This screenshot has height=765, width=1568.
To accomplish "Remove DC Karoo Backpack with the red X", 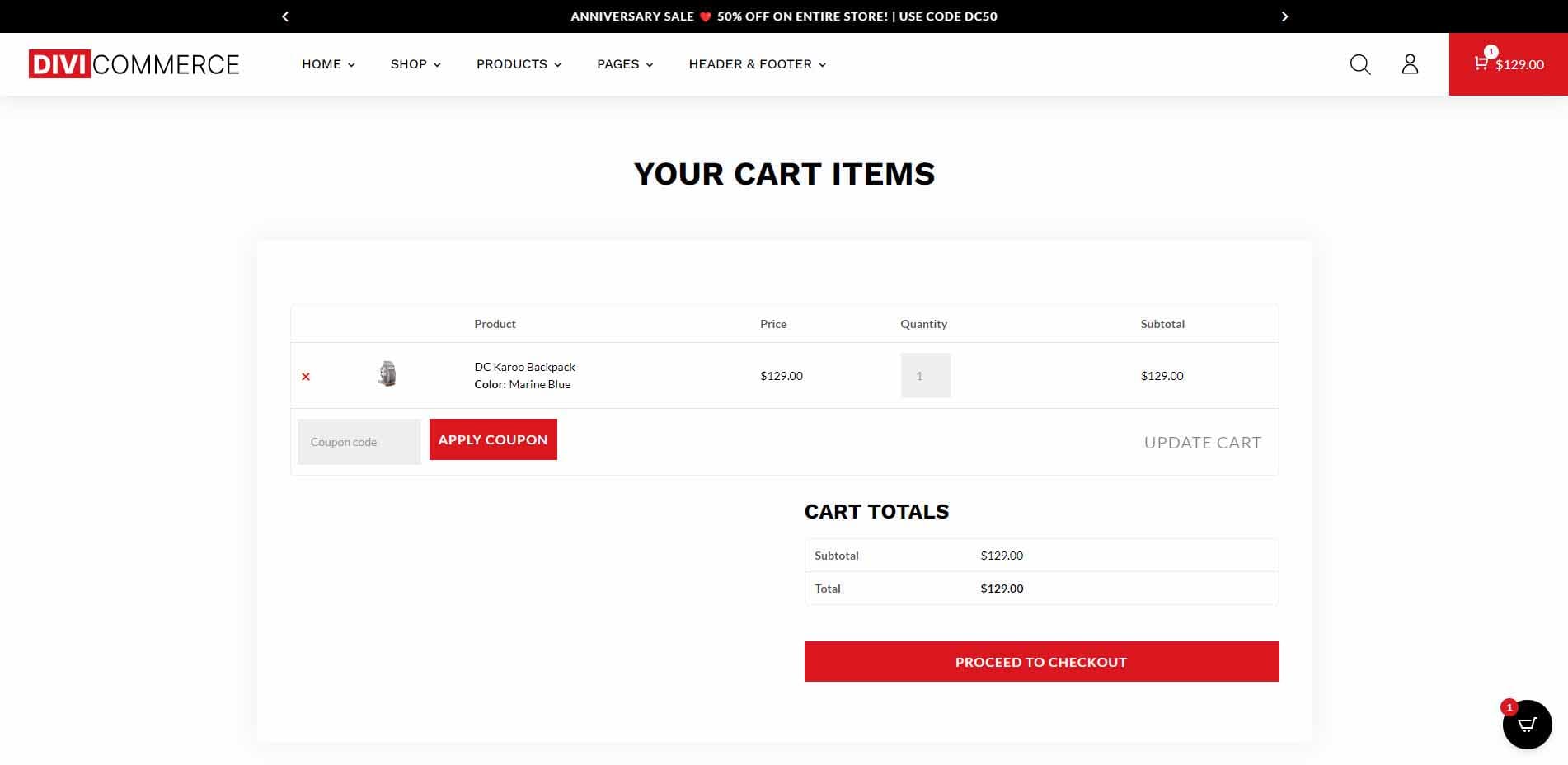I will tap(305, 376).
